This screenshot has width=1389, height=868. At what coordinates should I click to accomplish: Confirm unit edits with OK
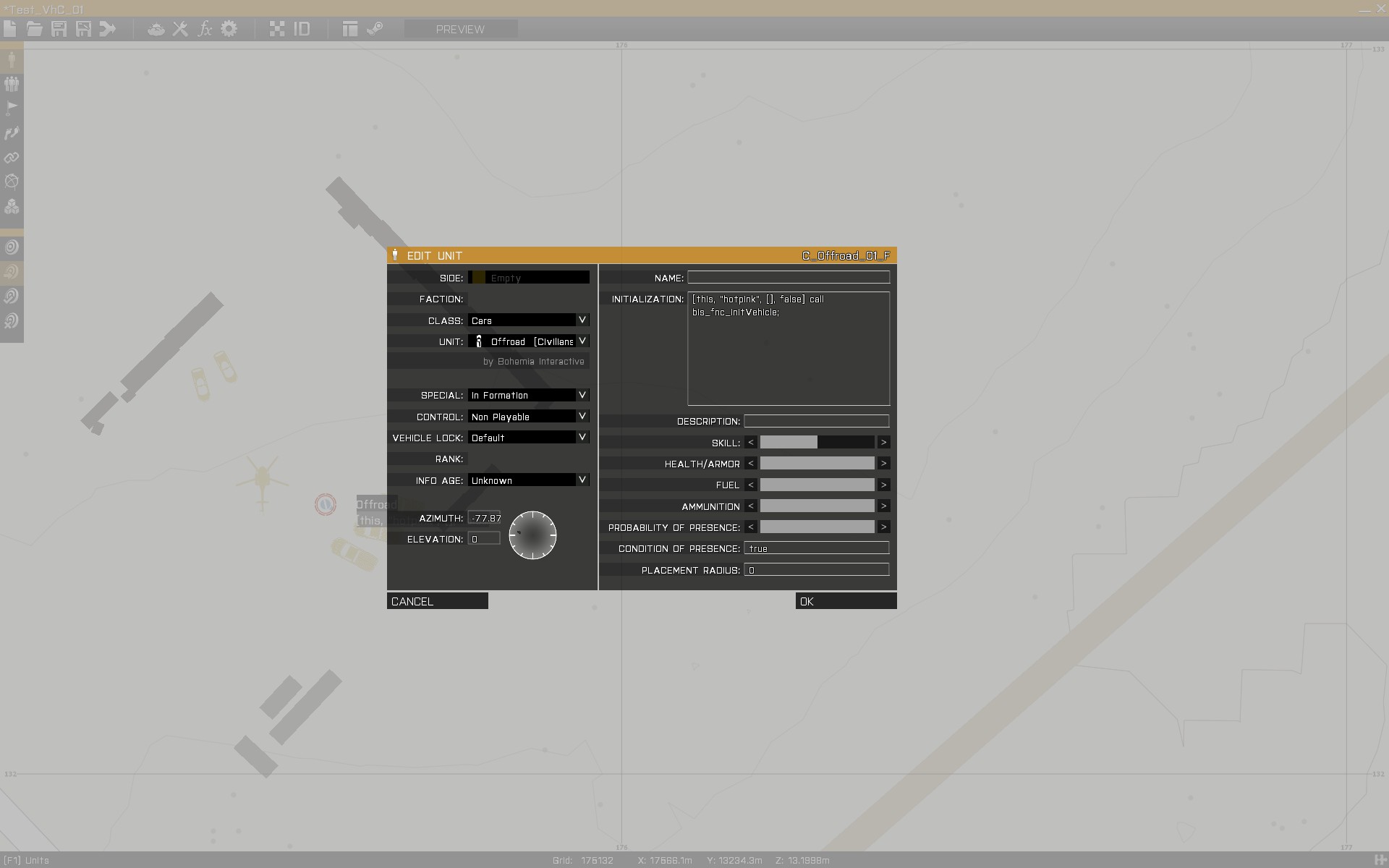[x=845, y=600]
